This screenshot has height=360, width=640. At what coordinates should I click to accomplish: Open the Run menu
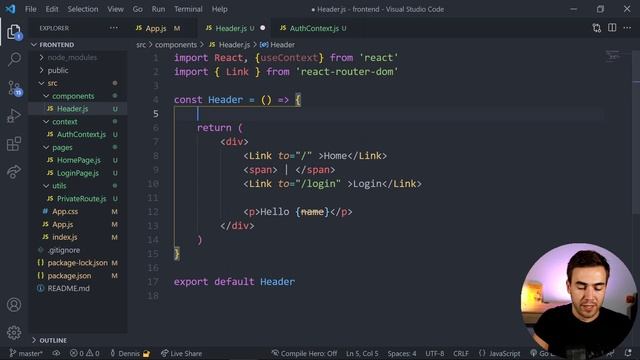tap(158, 9)
